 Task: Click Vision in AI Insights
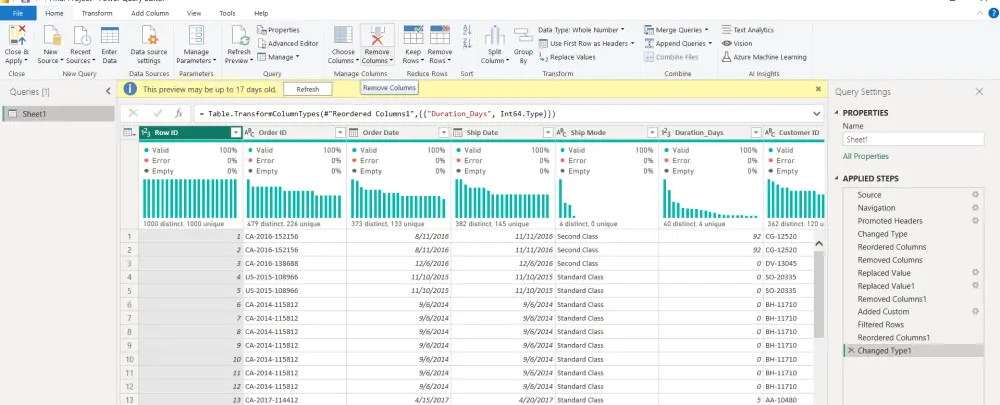point(737,43)
